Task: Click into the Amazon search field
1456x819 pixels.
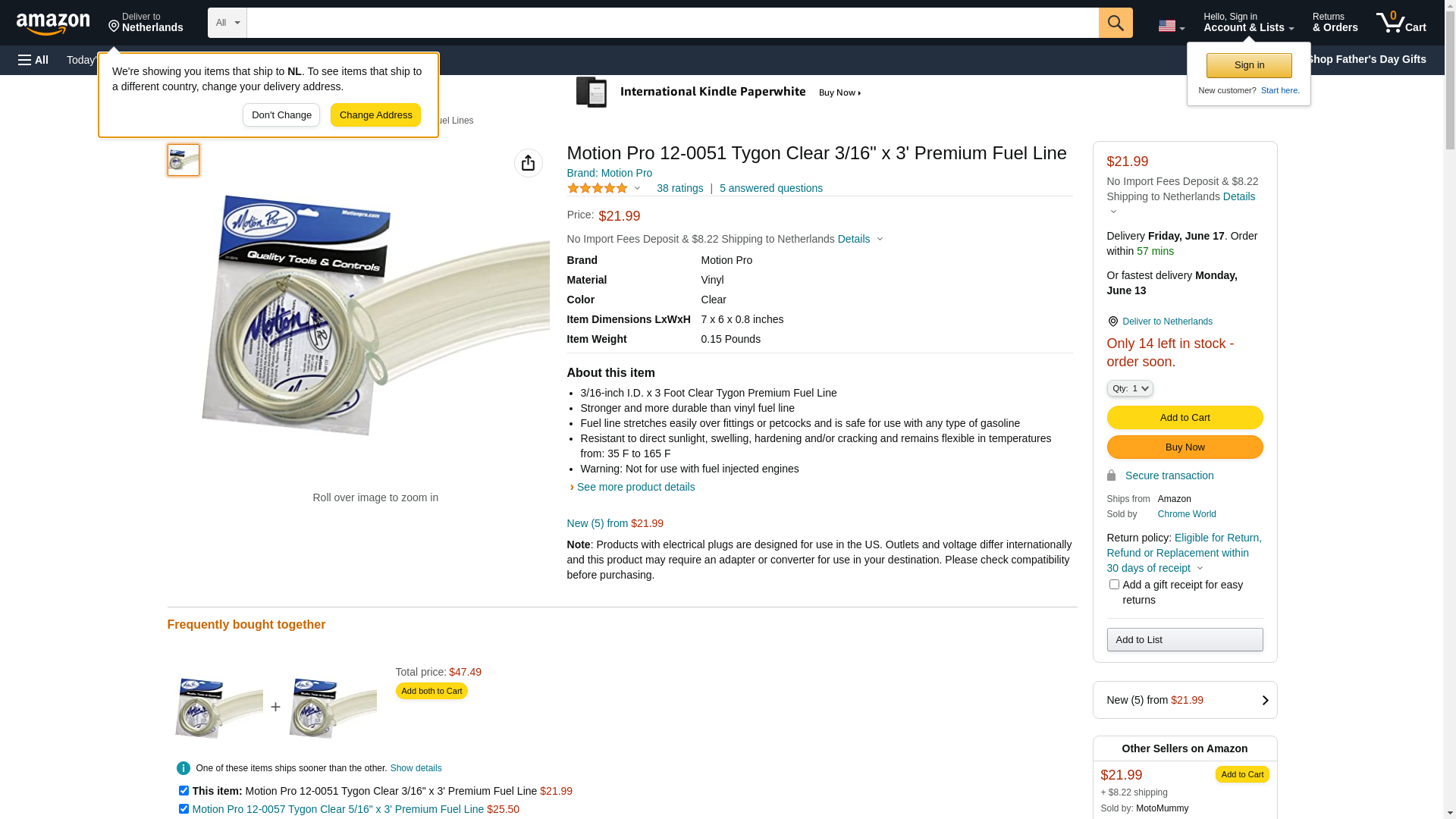Action: click(x=672, y=23)
